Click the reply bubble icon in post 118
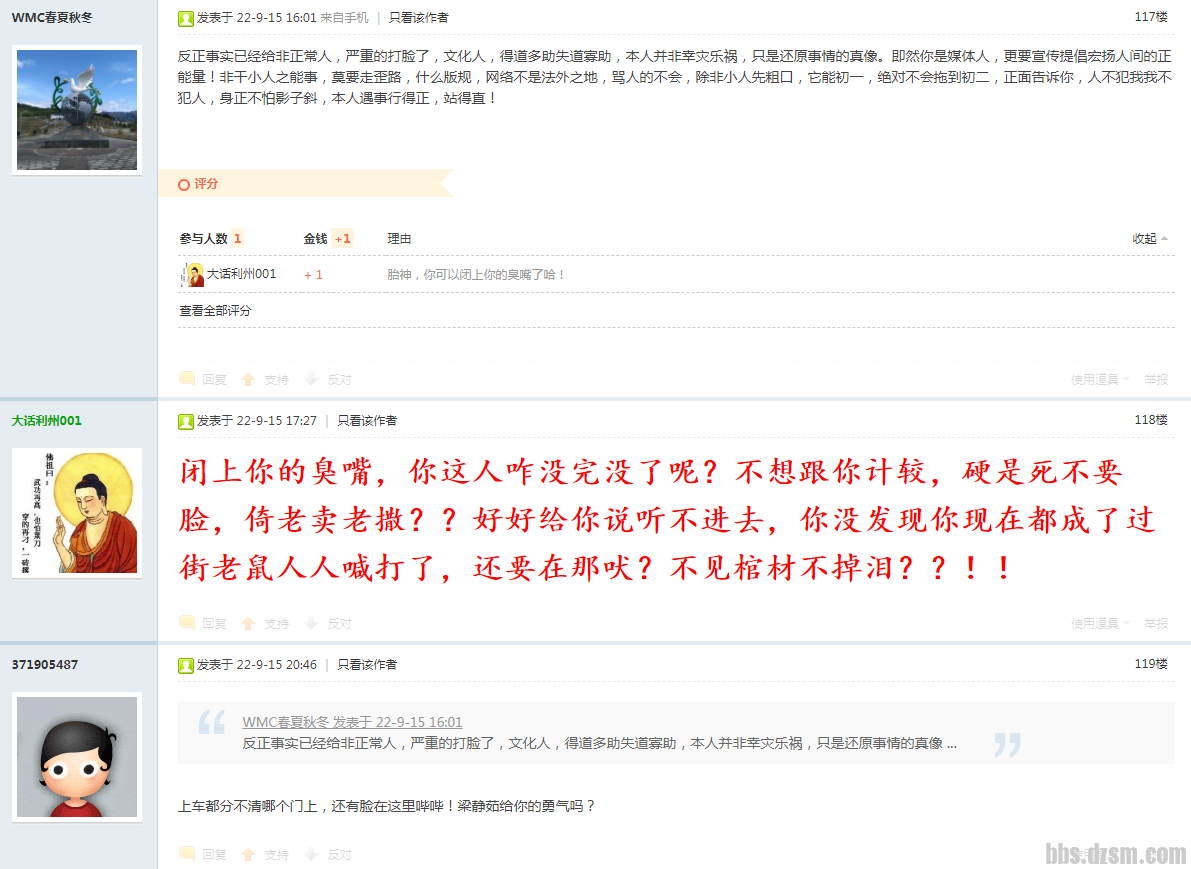Screen dimensions: 1191x869 point(187,623)
